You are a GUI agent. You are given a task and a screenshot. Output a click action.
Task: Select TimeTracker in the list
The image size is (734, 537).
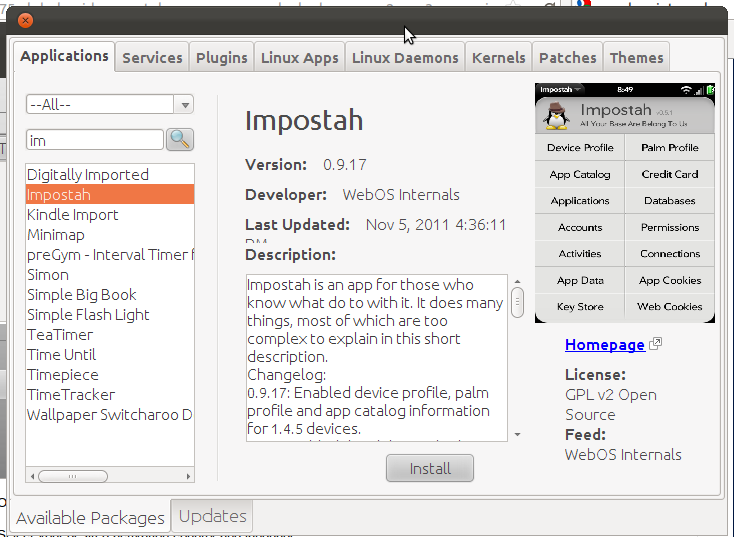pos(110,395)
